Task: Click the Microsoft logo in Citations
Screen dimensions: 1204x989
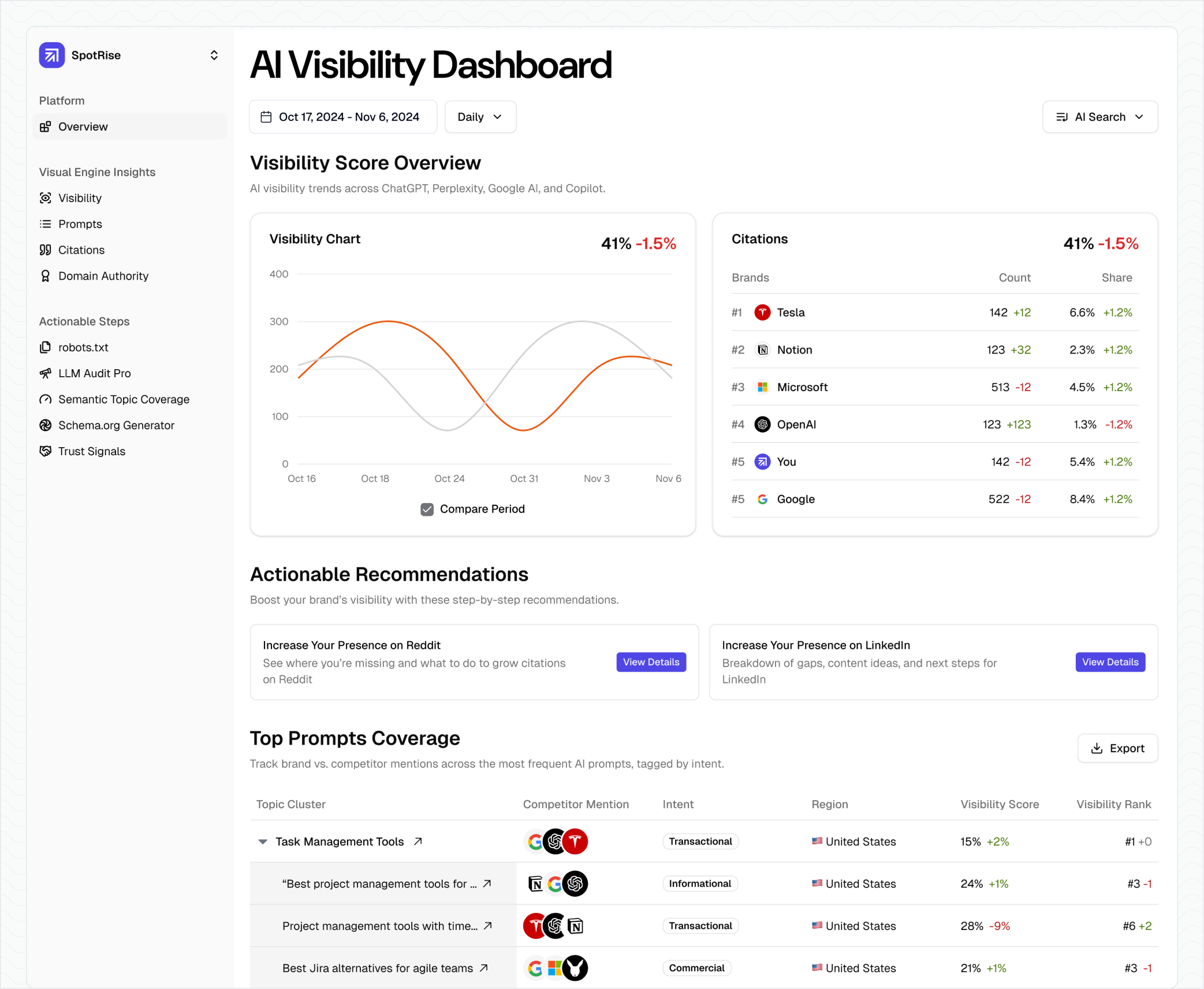Action: [762, 387]
